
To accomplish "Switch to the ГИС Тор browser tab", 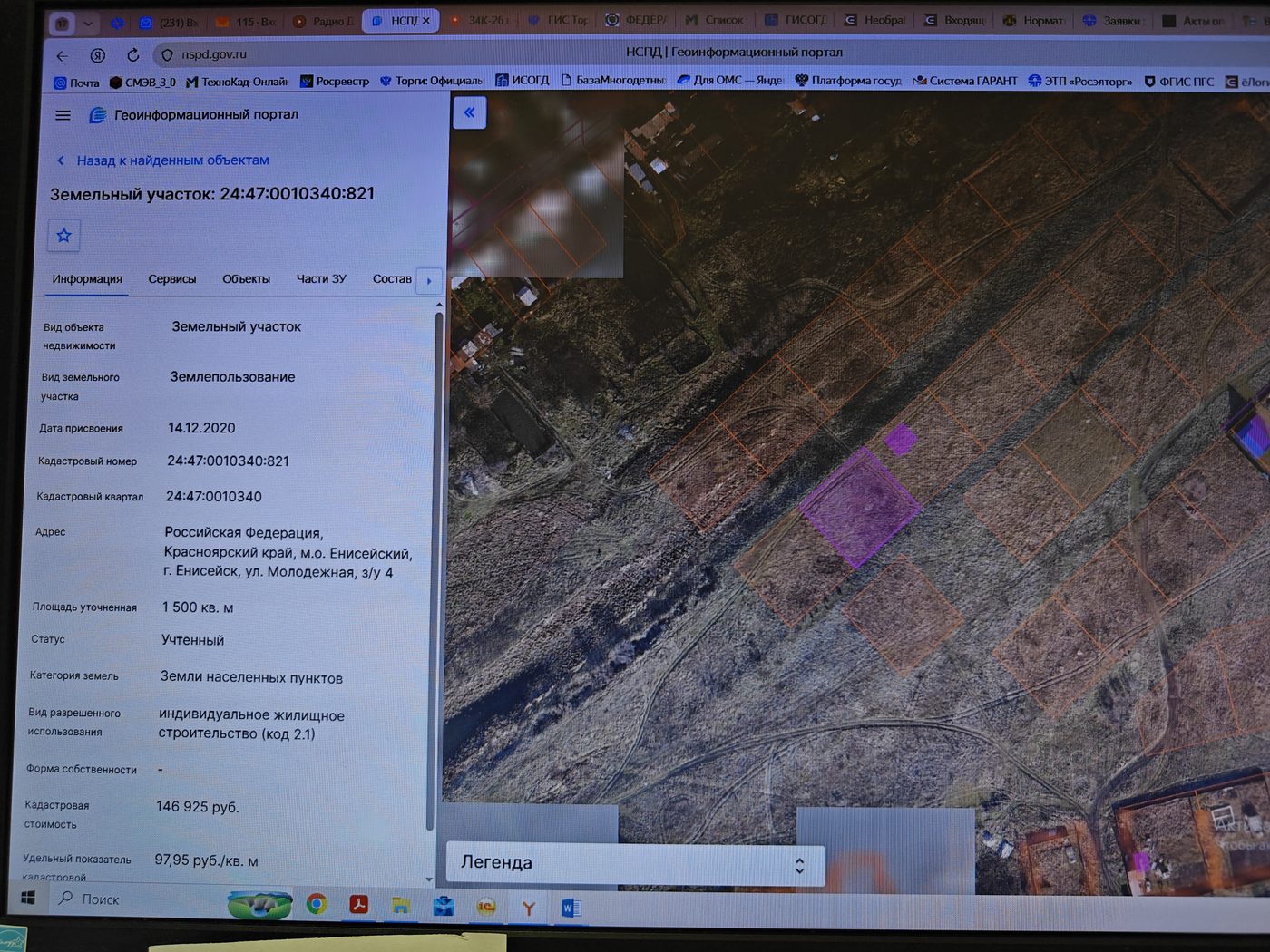I will 558,20.
